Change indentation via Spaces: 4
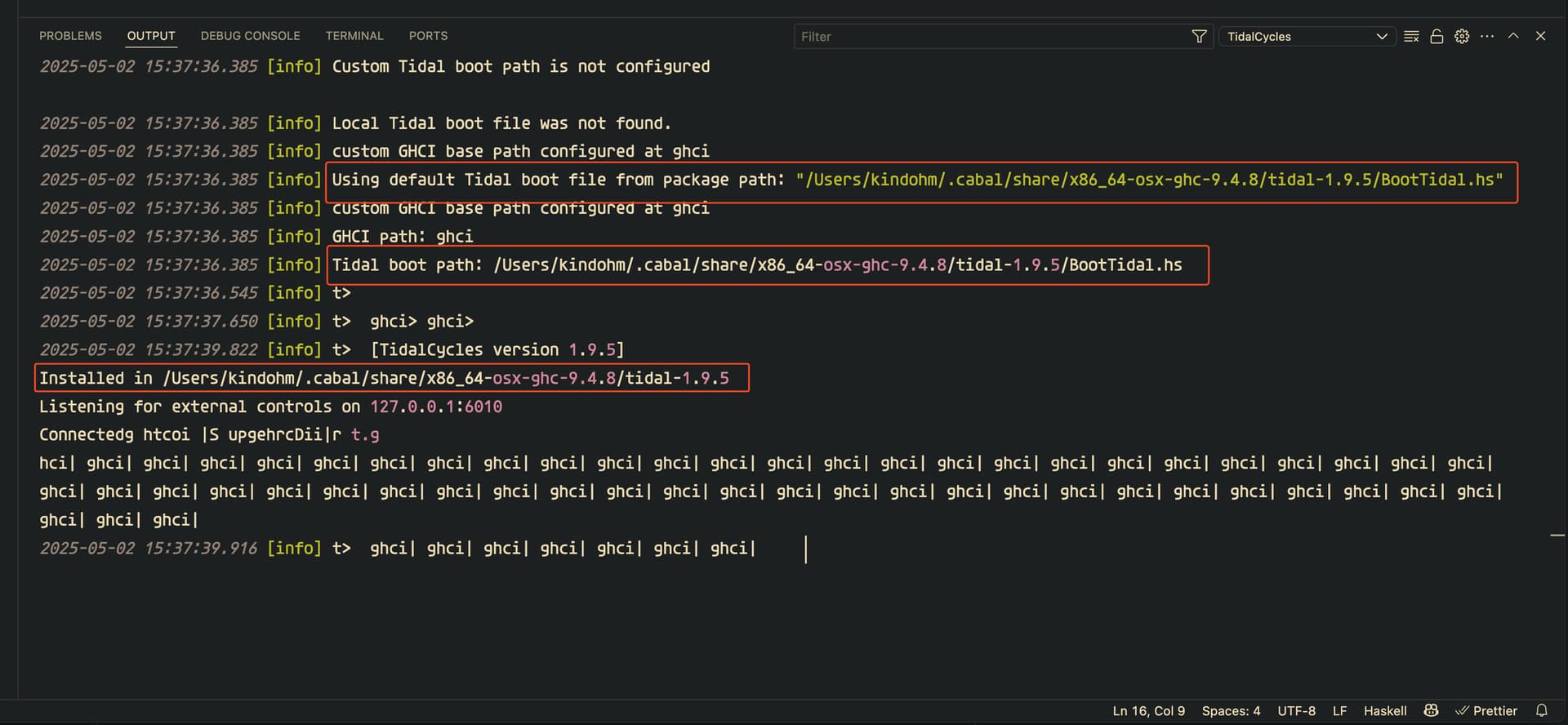1568x725 pixels. point(1231,711)
